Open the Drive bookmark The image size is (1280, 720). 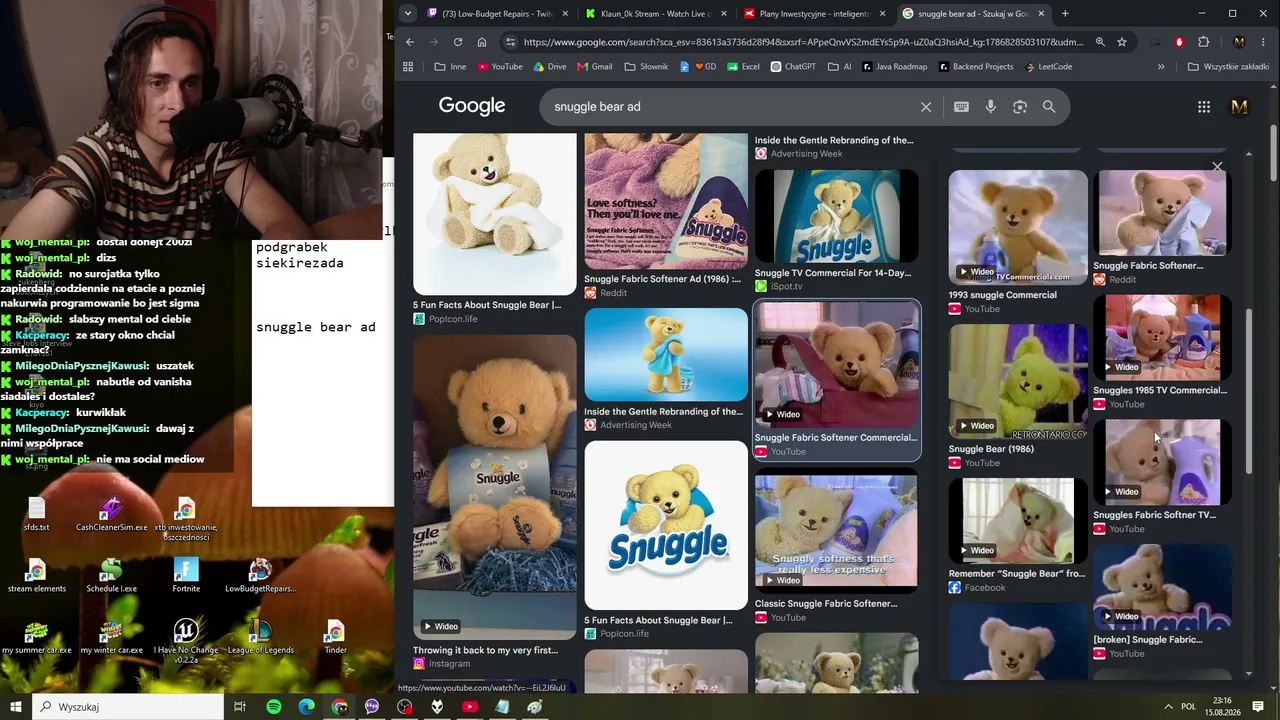550,67
